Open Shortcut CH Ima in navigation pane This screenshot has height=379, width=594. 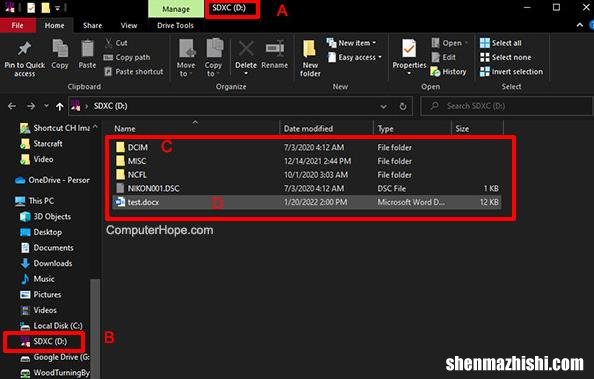[55, 128]
